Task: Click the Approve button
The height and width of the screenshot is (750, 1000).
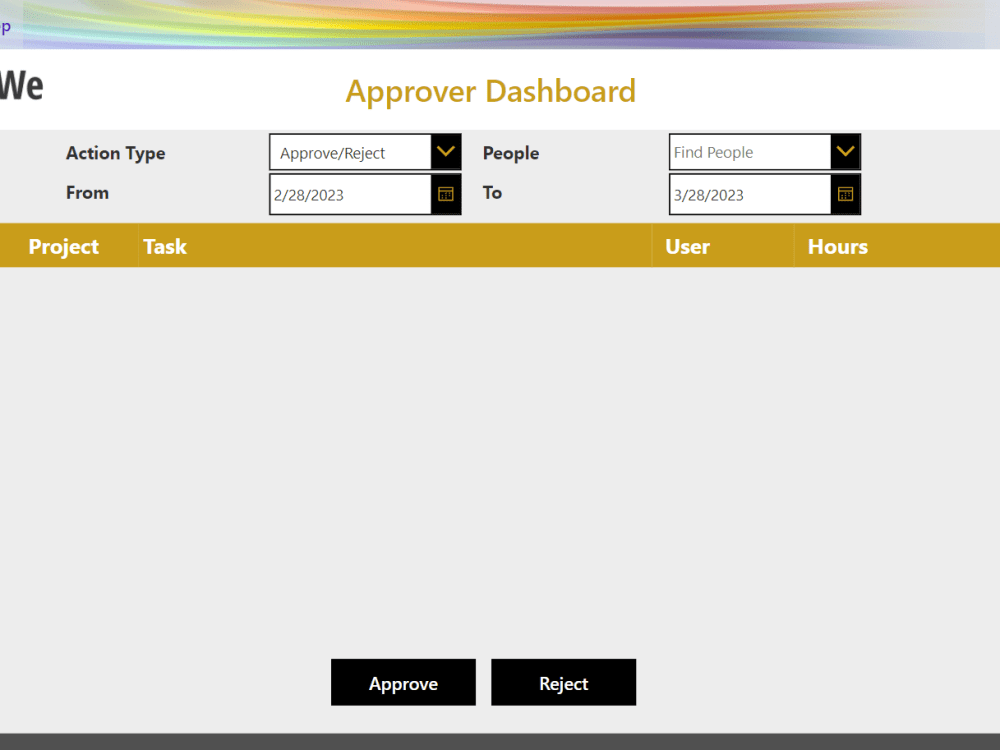Action: [403, 682]
